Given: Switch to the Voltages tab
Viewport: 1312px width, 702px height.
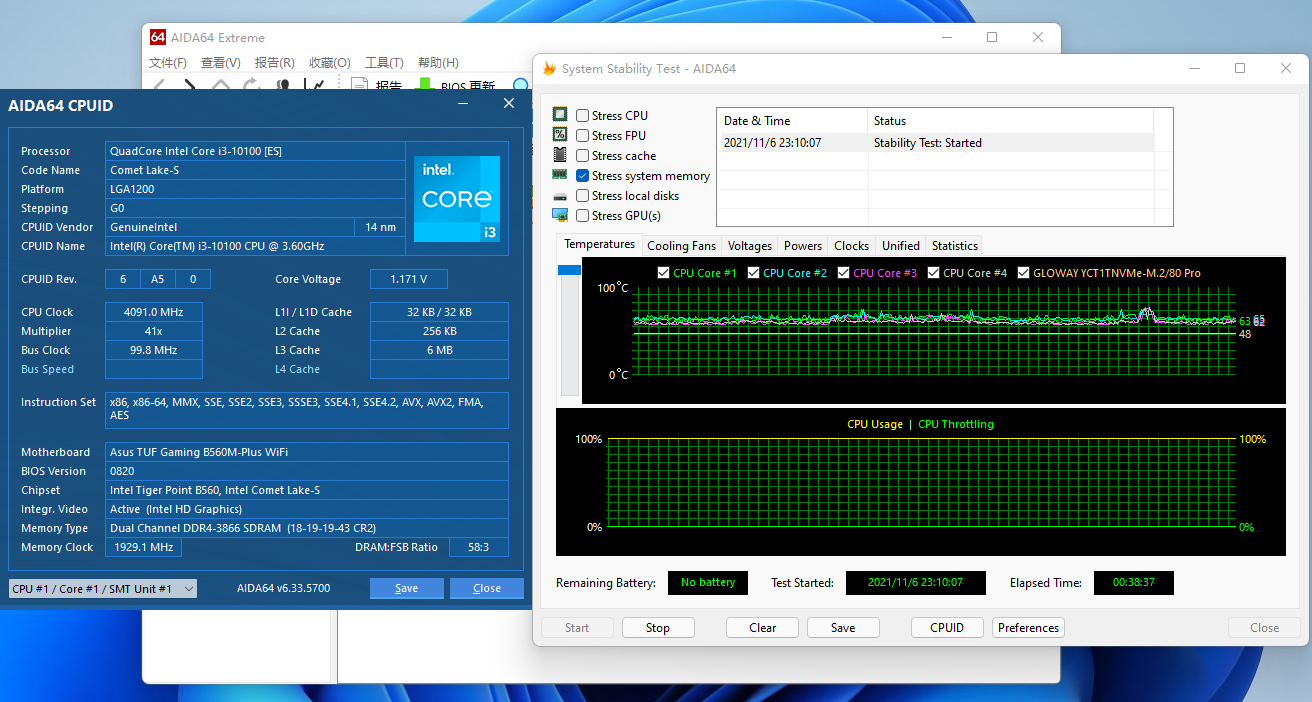Looking at the screenshot, I should tap(749, 245).
